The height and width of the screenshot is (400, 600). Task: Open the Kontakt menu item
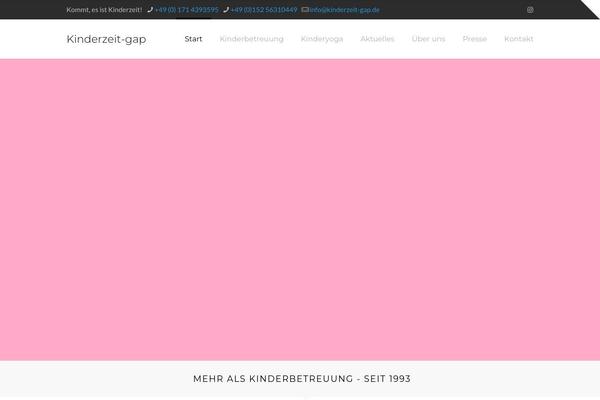[518, 39]
